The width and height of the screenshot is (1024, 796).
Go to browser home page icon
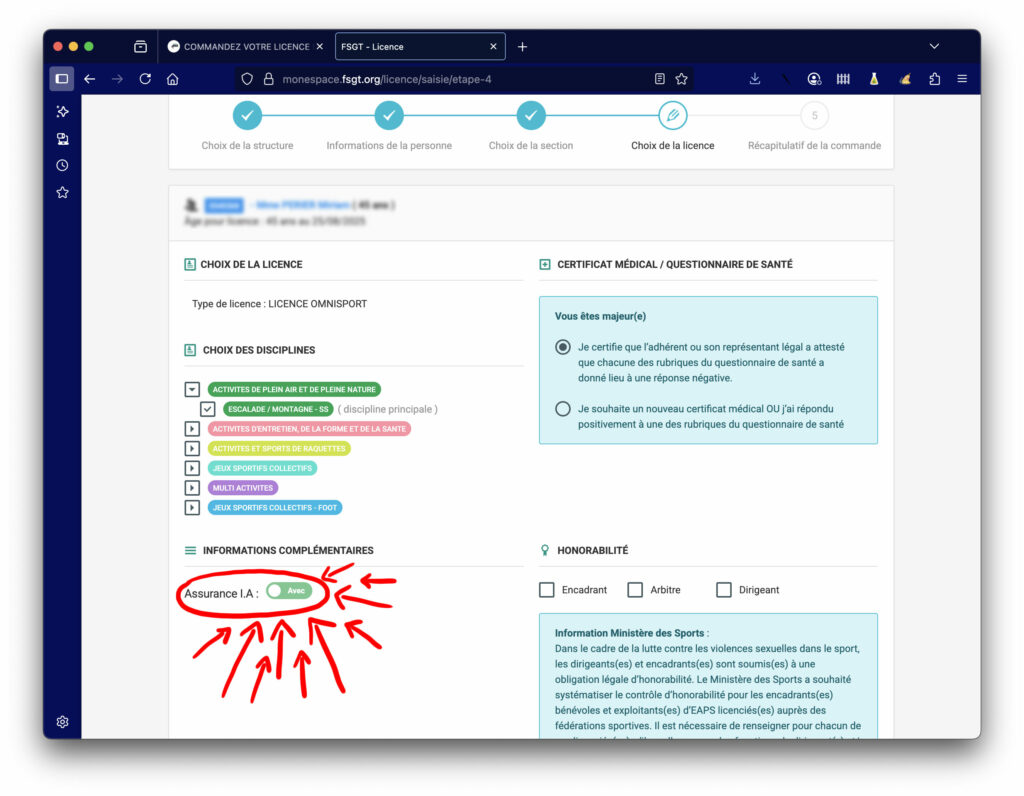tap(173, 79)
